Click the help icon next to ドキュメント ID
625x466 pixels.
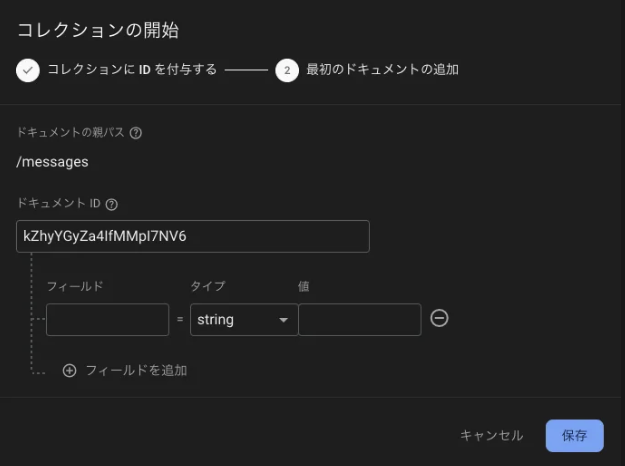112,204
